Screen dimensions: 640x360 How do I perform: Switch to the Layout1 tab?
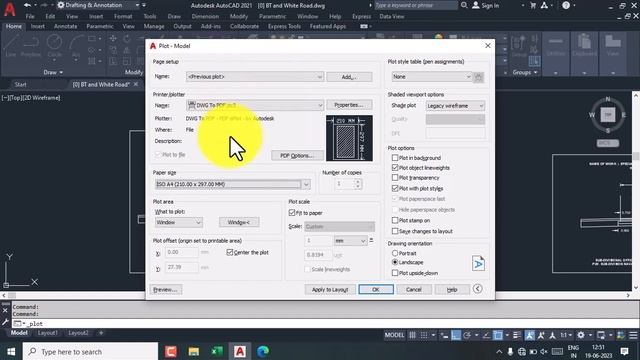click(47, 333)
